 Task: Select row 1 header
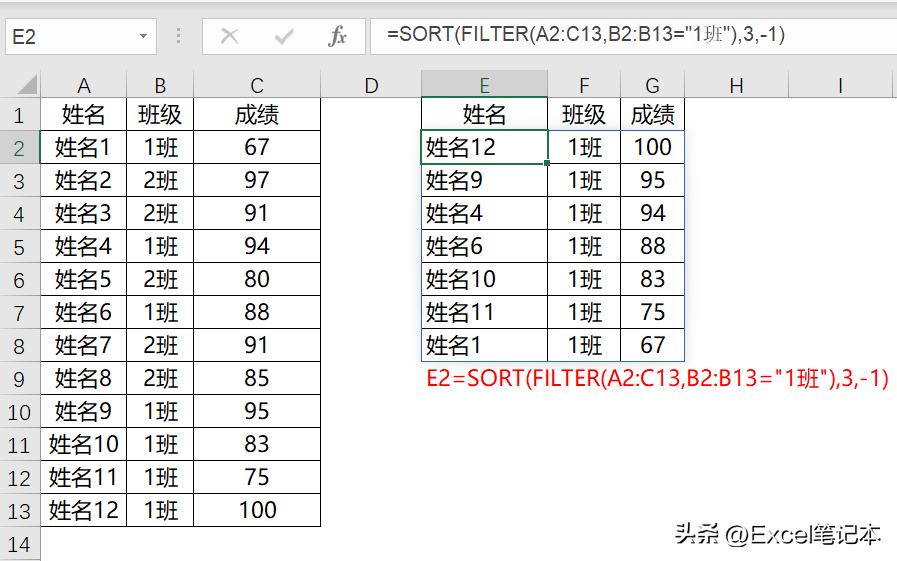pyautogui.click(x=19, y=114)
